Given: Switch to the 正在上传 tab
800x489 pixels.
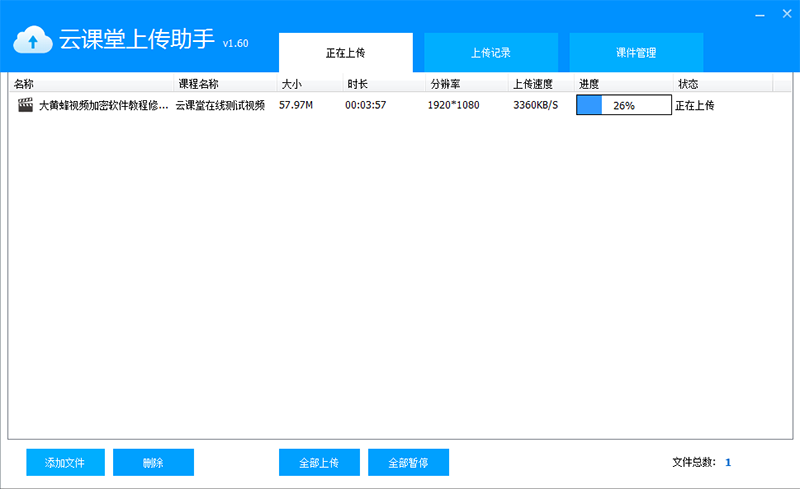Looking at the screenshot, I should pos(345,53).
